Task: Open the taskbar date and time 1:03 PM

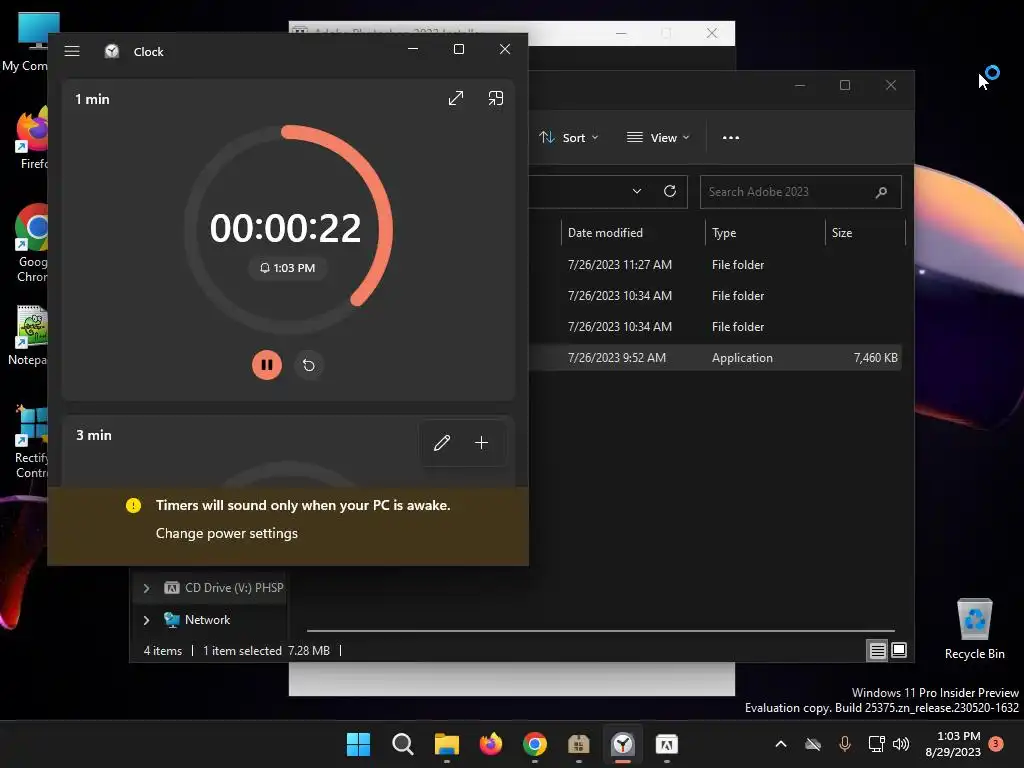Action: click(x=953, y=744)
